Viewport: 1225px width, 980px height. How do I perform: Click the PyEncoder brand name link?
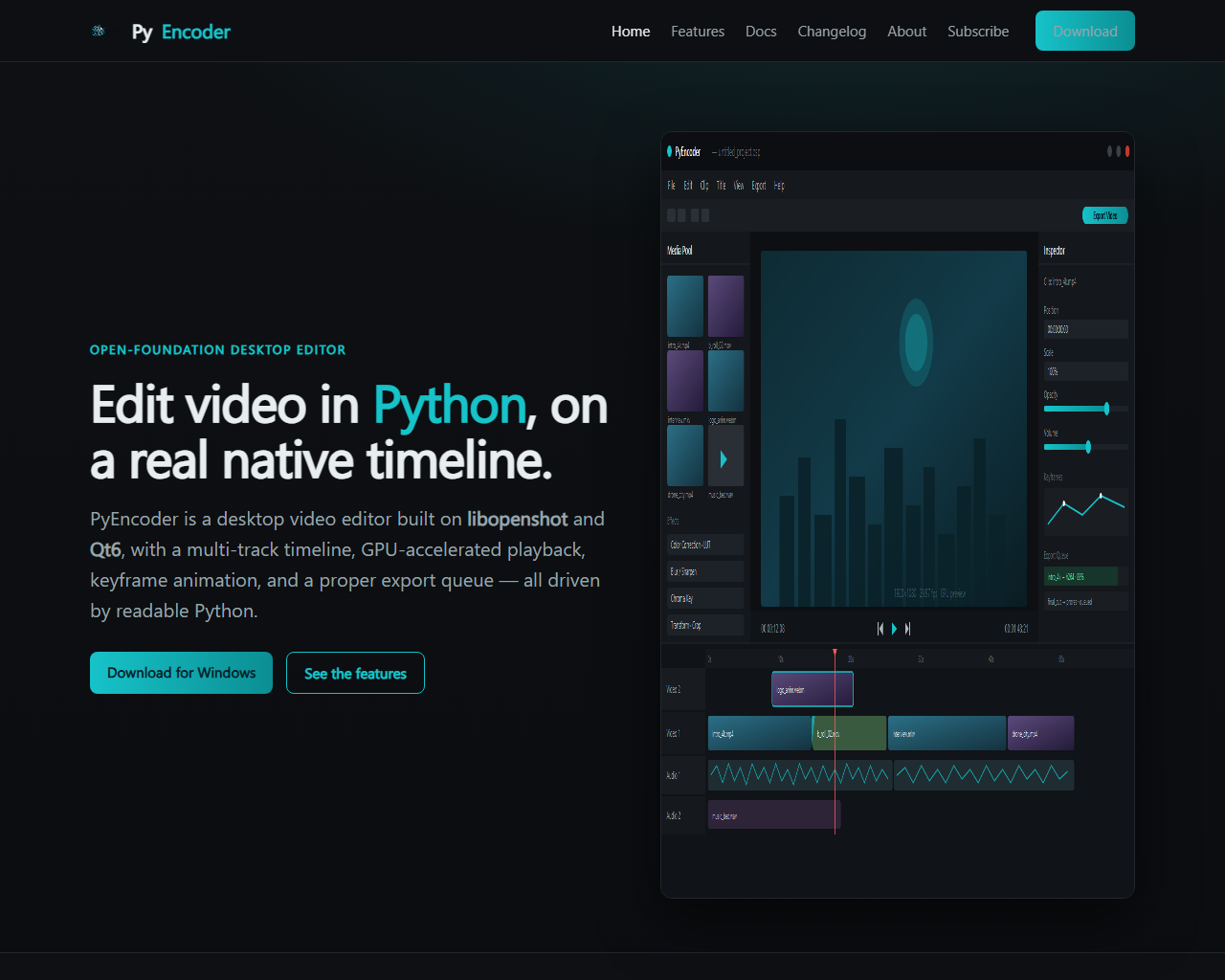(x=181, y=32)
